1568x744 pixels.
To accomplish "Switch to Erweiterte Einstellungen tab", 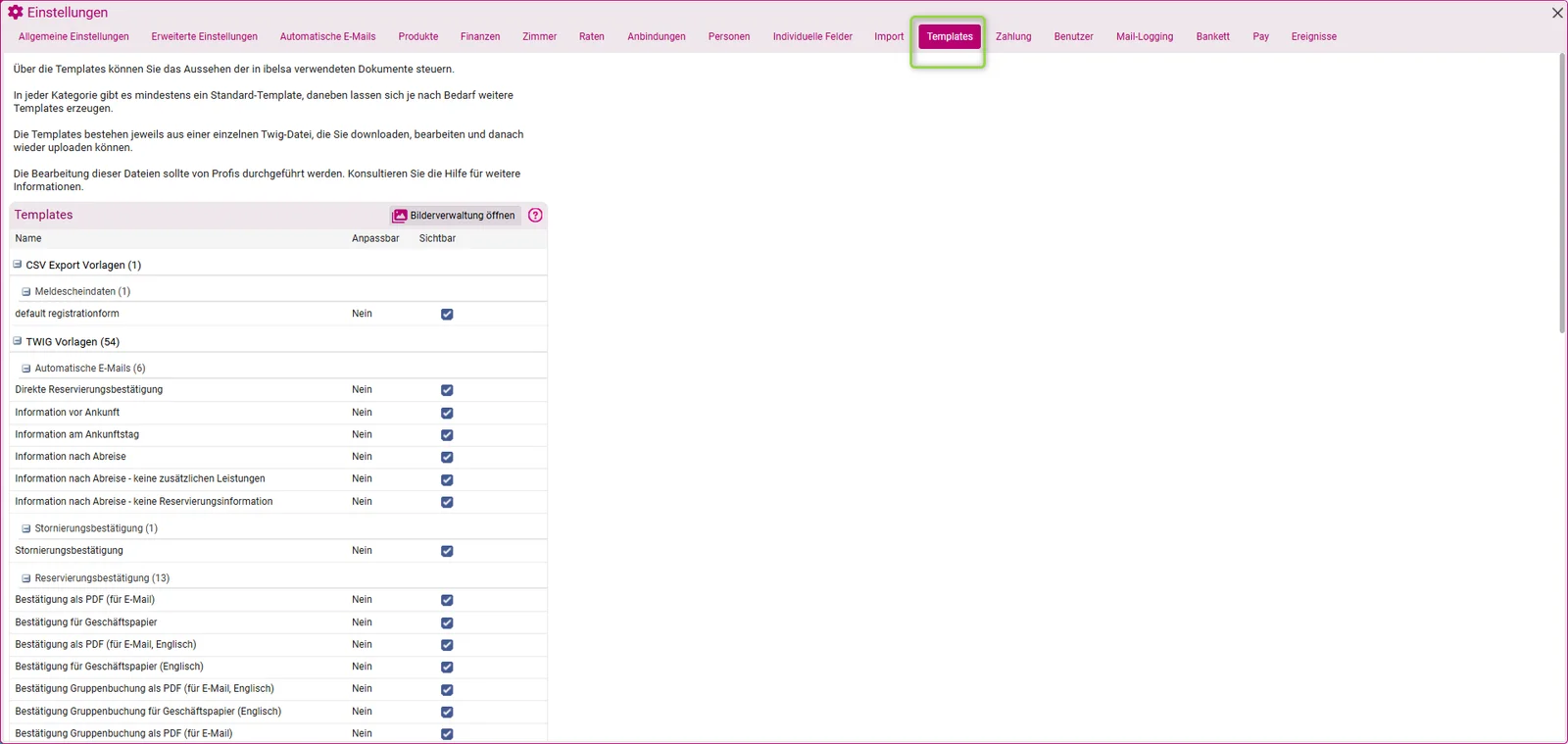I will [205, 37].
